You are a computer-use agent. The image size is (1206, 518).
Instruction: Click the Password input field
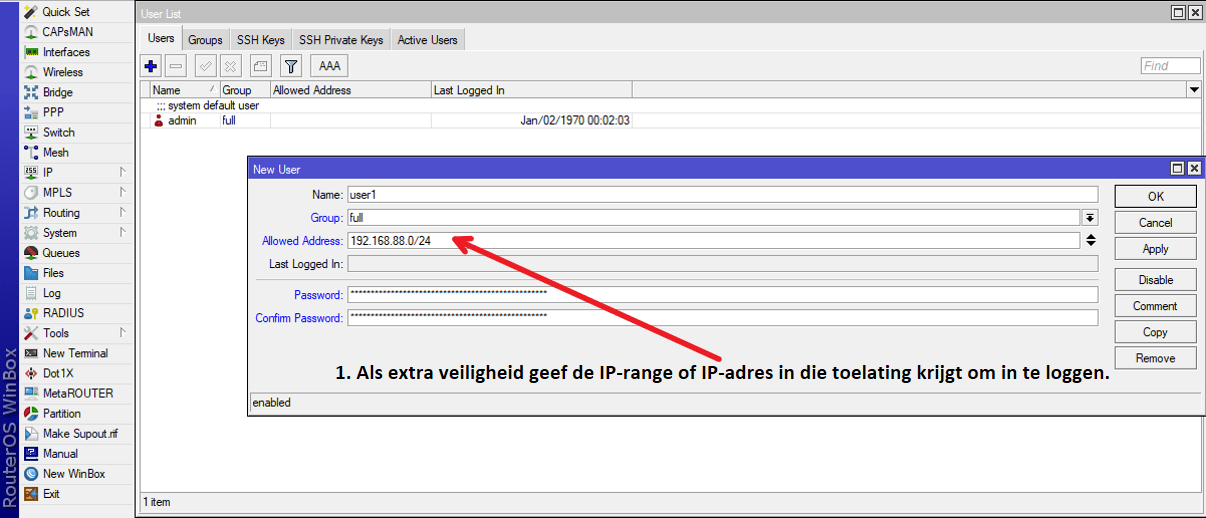pos(722,295)
